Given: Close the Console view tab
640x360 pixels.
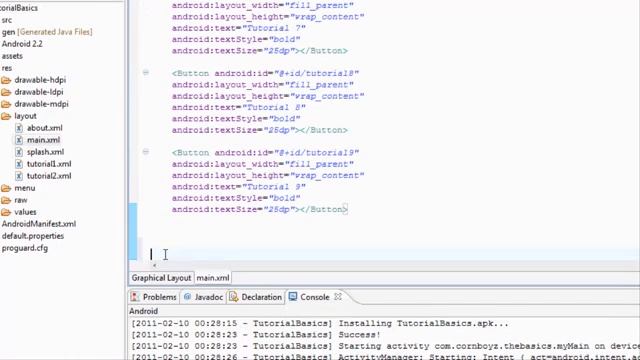Looking at the screenshot, I should (338, 297).
